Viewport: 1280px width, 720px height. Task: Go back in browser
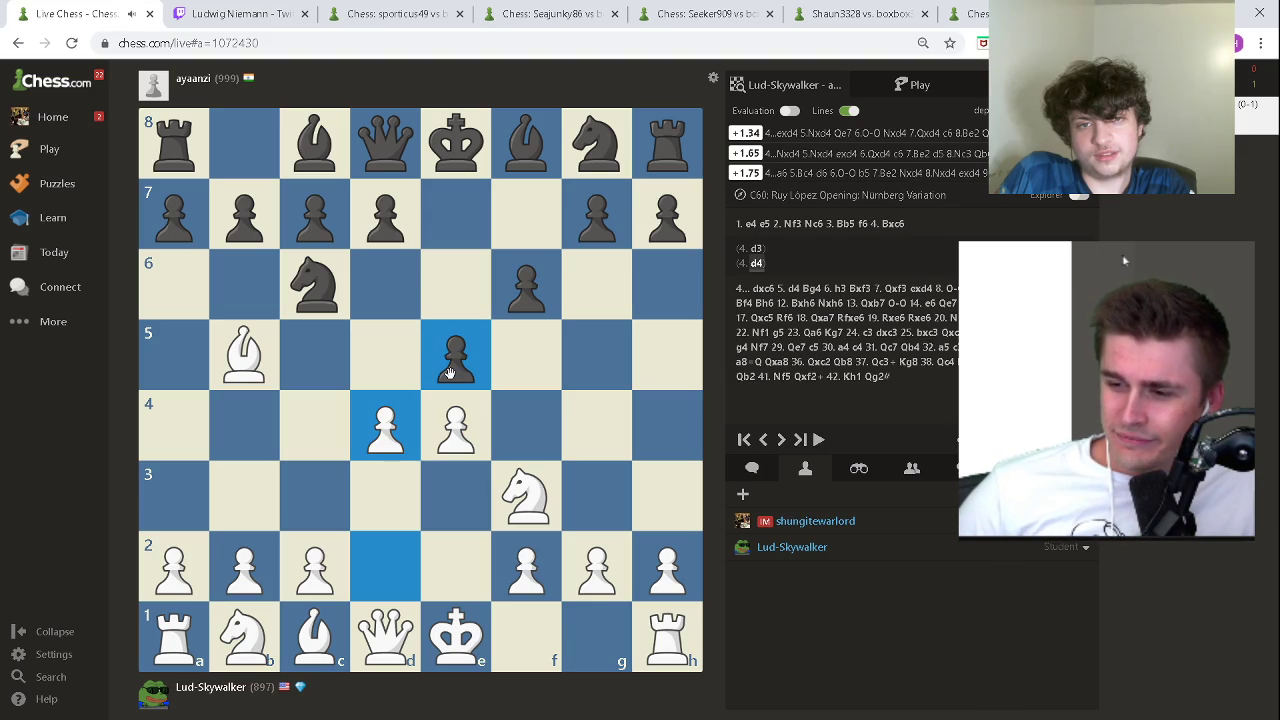point(18,43)
